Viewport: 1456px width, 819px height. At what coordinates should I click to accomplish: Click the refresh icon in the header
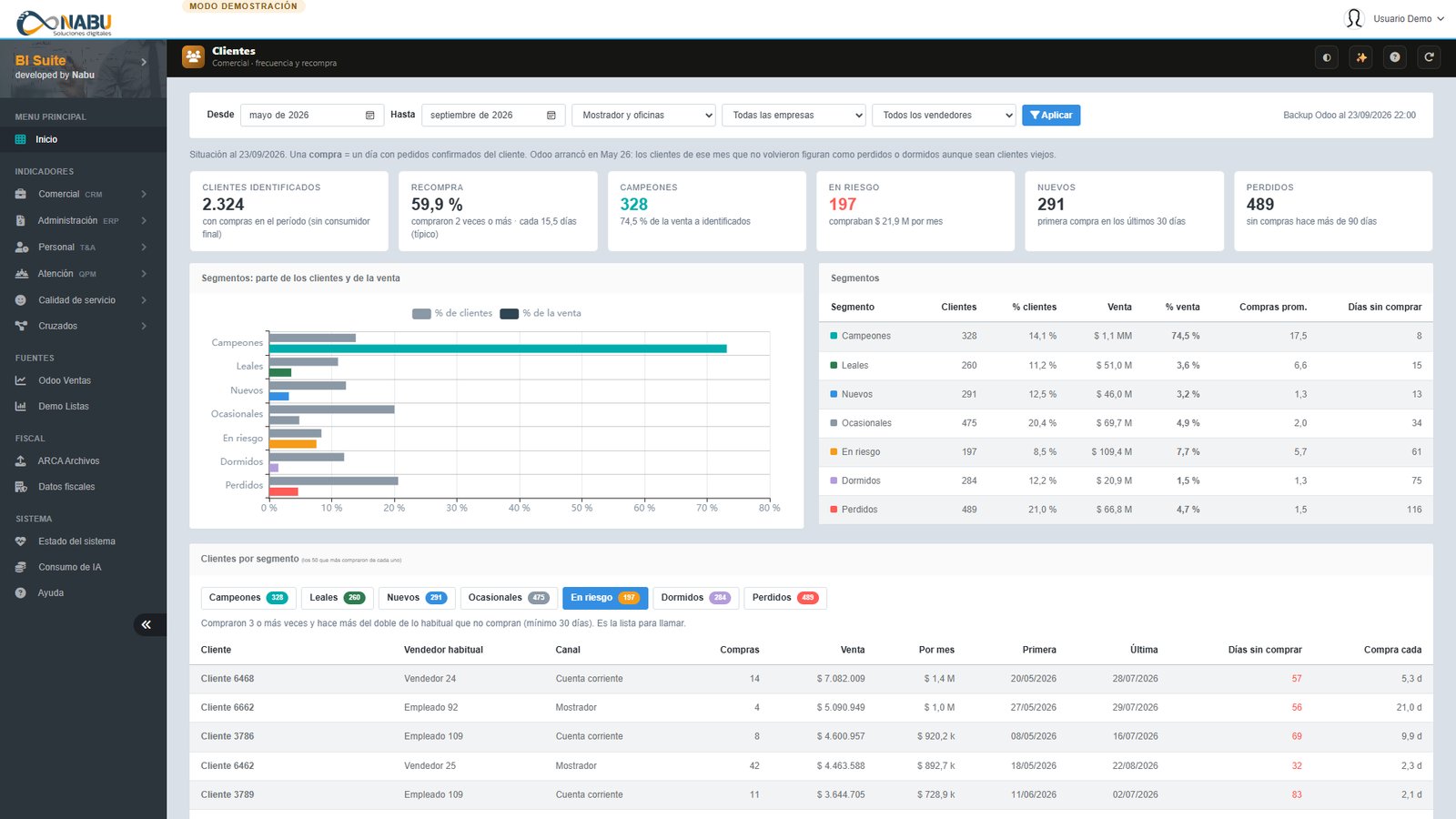tap(1430, 57)
